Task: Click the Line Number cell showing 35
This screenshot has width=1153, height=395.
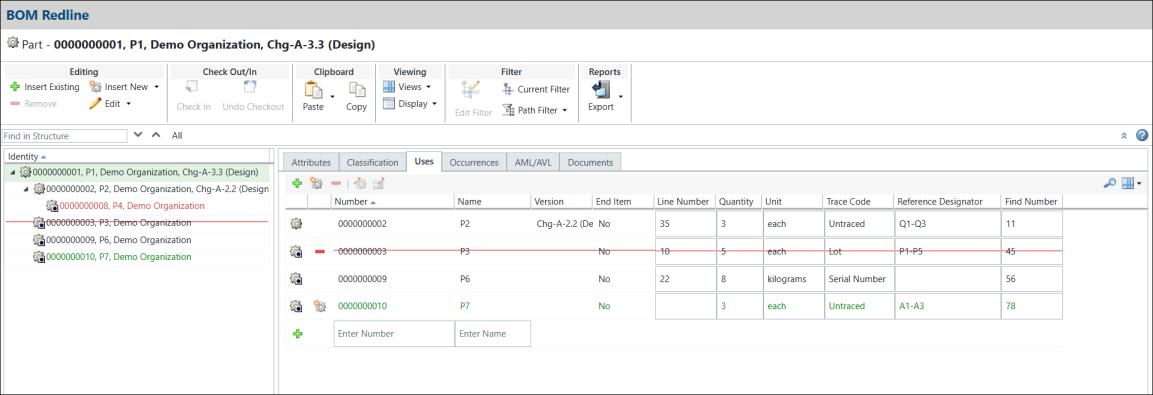Action: click(x=685, y=224)
